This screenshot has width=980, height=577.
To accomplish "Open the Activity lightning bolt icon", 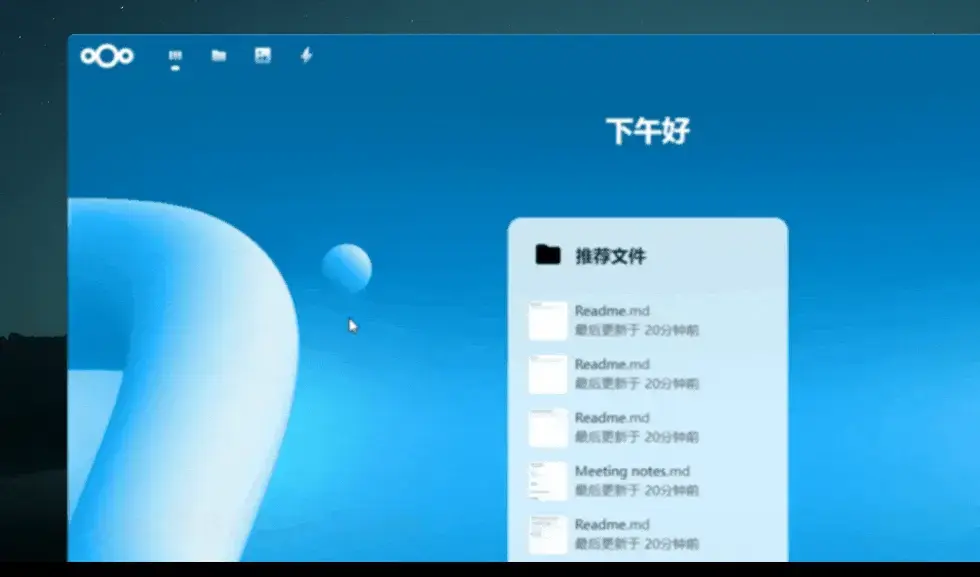I will coord(306,55).
